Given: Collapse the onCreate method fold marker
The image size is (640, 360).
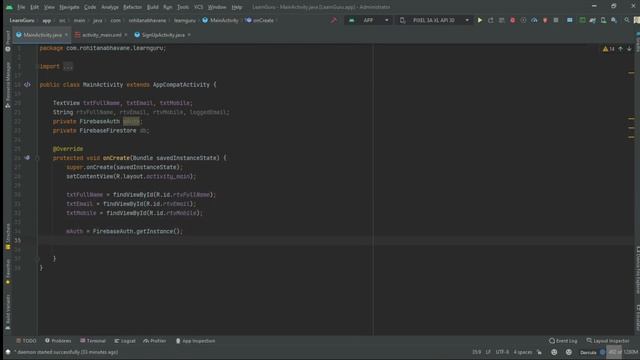Looking at the screenshot, I should [37, 158].
